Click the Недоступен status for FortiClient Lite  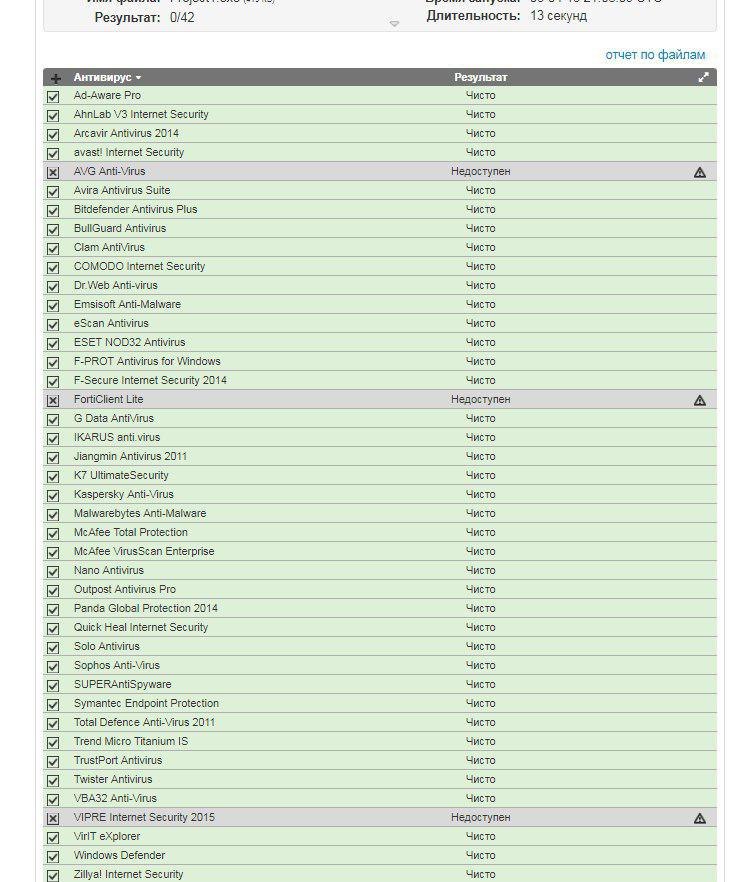point(480,399)
